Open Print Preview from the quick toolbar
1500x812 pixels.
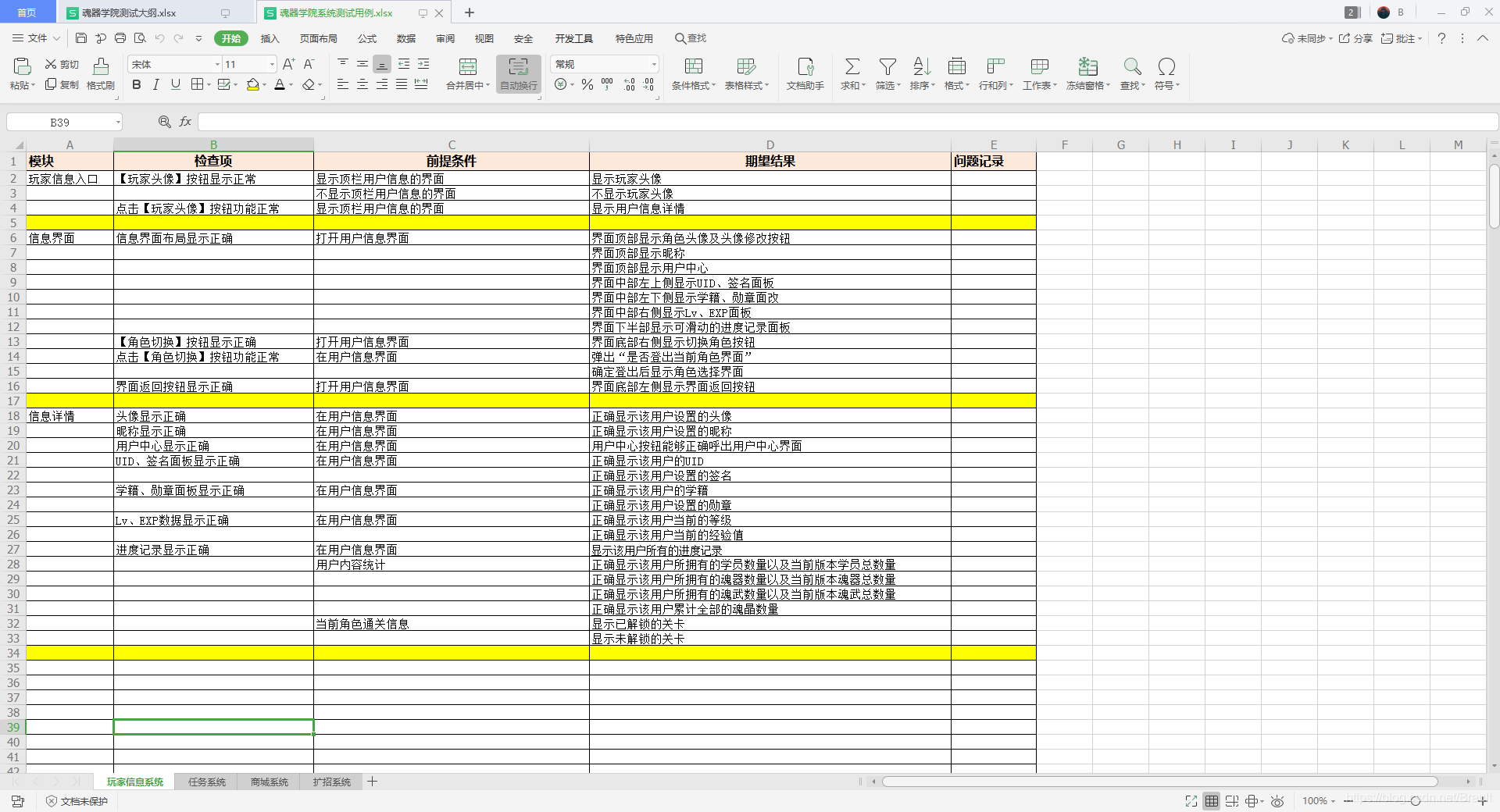click(140, 38)
